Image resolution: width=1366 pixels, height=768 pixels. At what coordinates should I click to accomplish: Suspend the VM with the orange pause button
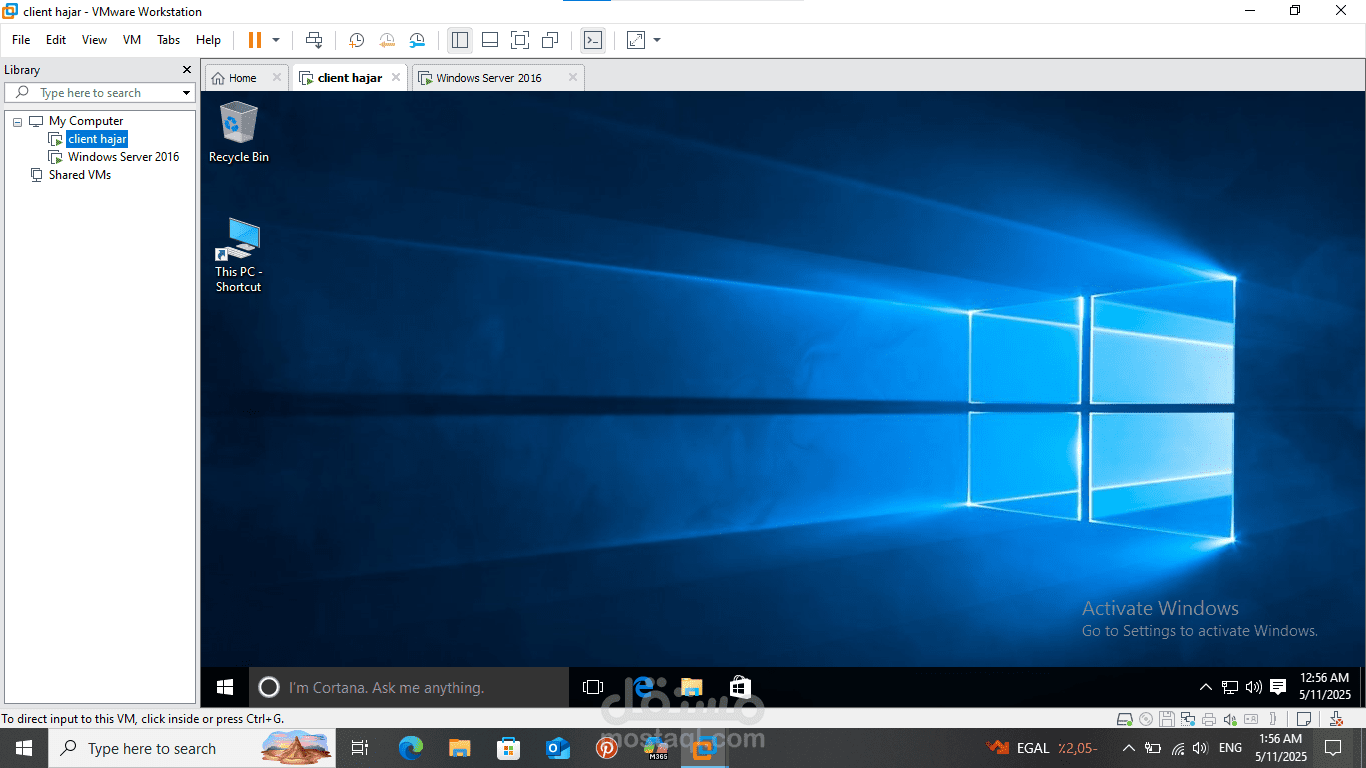(x=255, y=40)
